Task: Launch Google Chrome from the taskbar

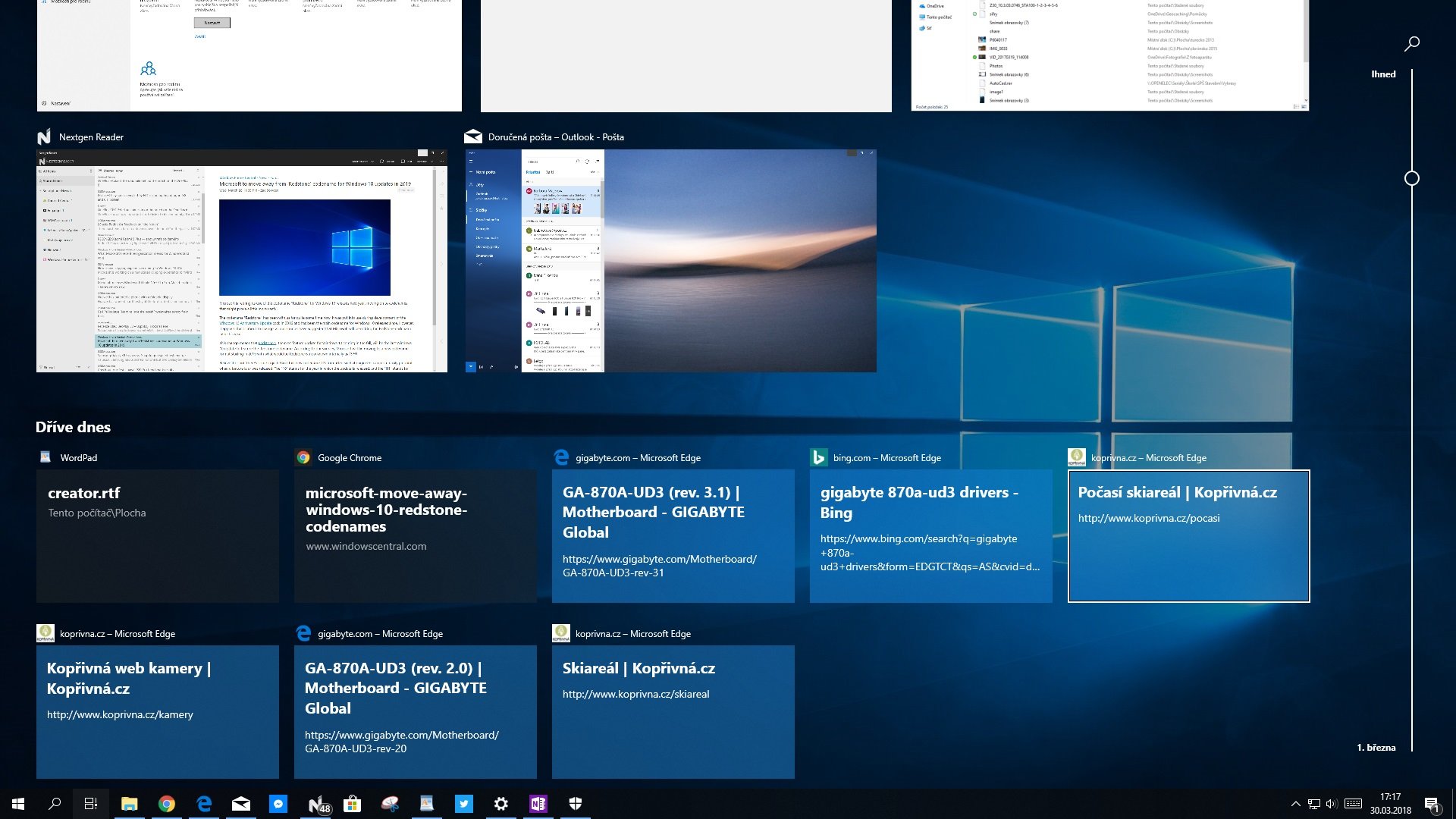Action: coord(166,804)
